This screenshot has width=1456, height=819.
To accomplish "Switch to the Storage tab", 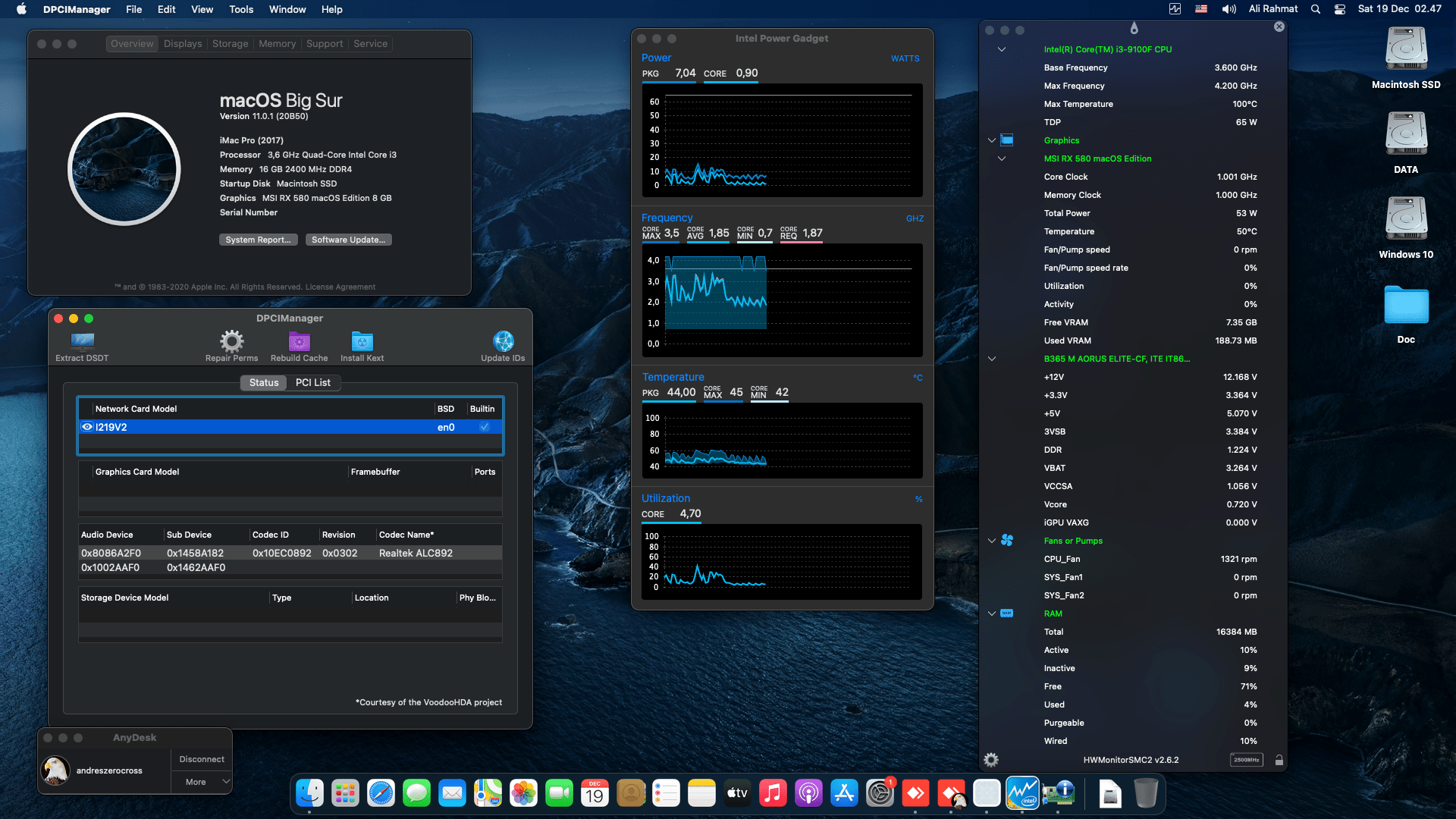I will (230, 43).
